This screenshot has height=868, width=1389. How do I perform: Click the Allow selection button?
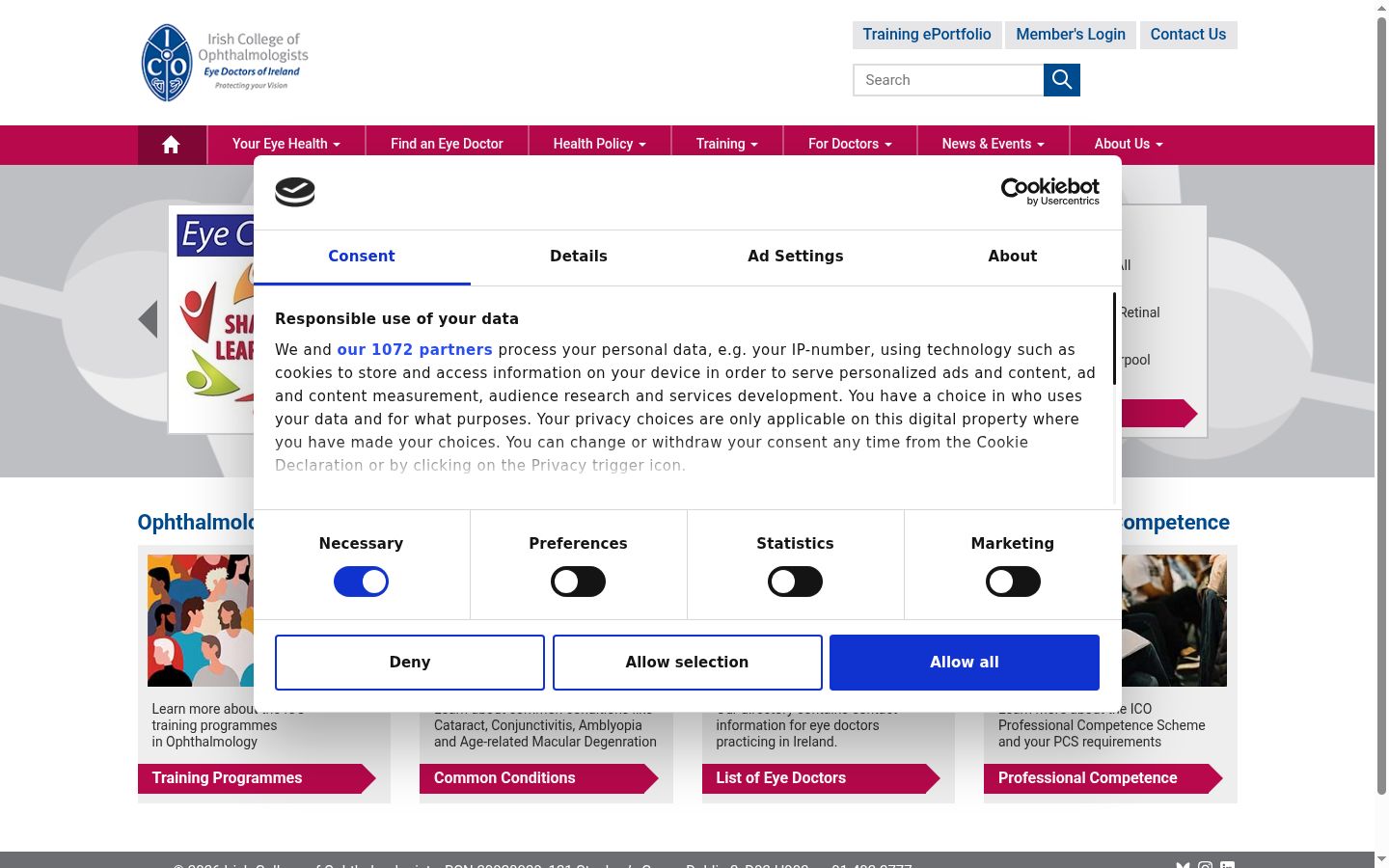687,663
